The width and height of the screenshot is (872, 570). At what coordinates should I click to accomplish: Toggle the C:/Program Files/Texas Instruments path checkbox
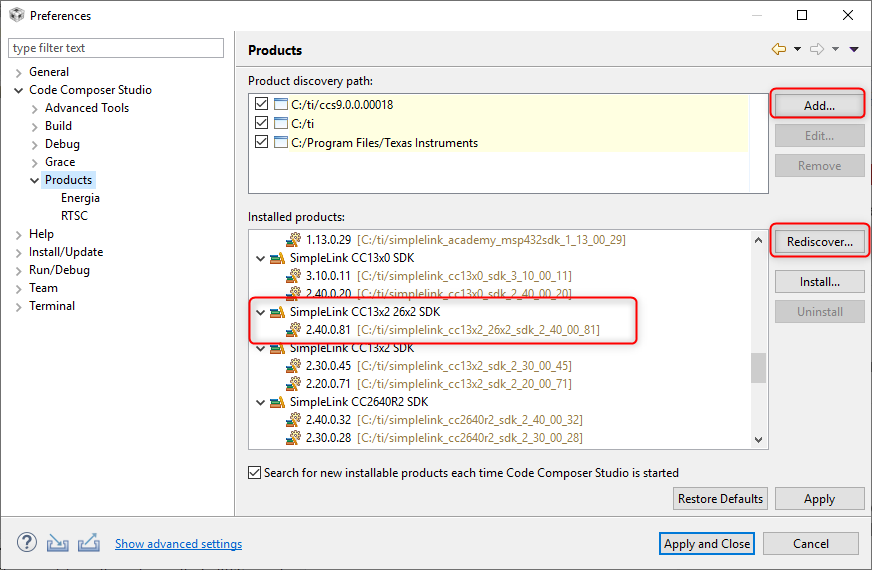262,143
